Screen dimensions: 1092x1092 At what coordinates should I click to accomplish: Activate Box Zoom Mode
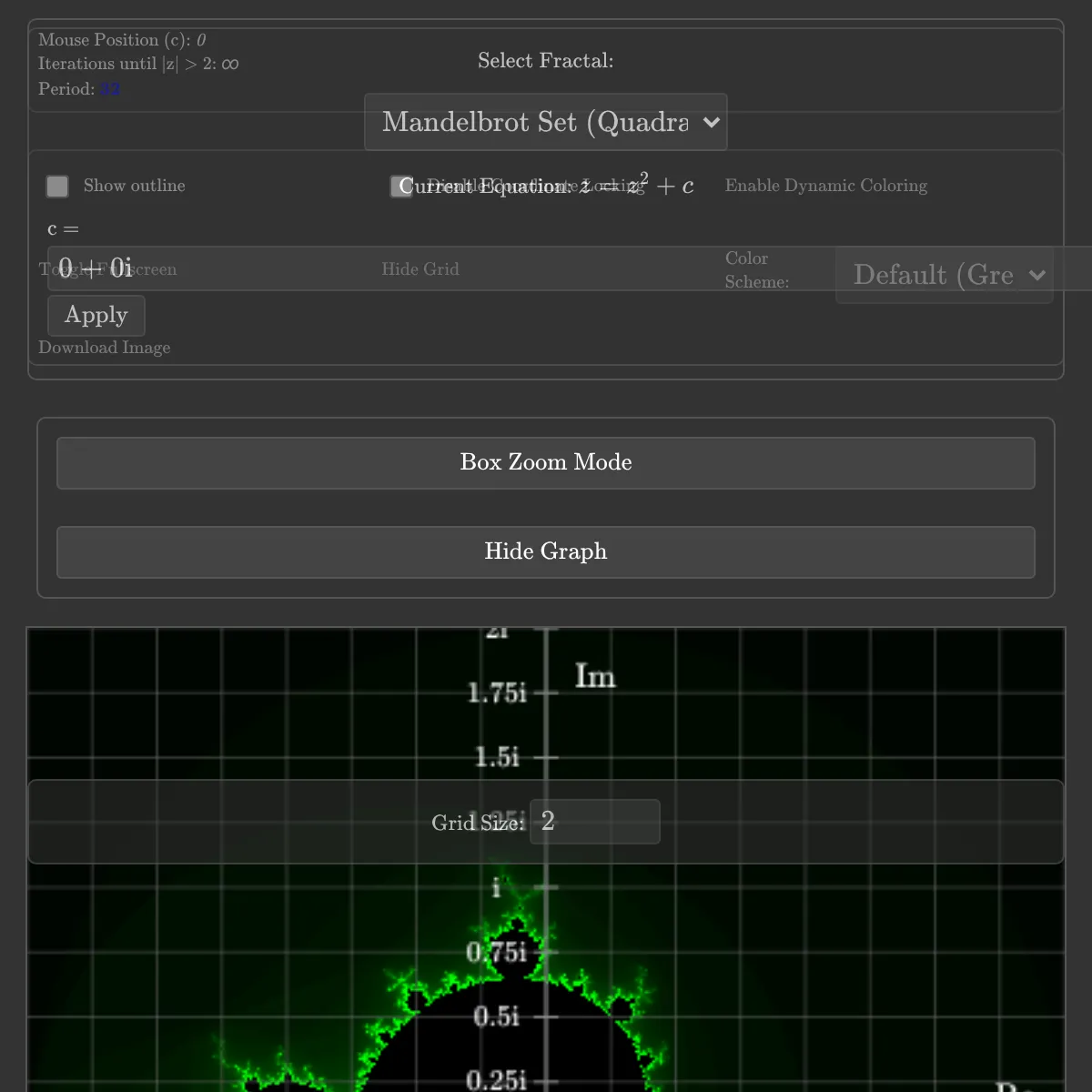pyautogui.click(x=545, y=463)
